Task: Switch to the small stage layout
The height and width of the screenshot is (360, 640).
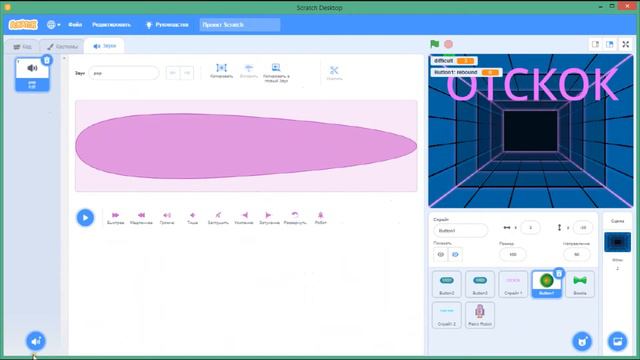Action: click(596, 44)
